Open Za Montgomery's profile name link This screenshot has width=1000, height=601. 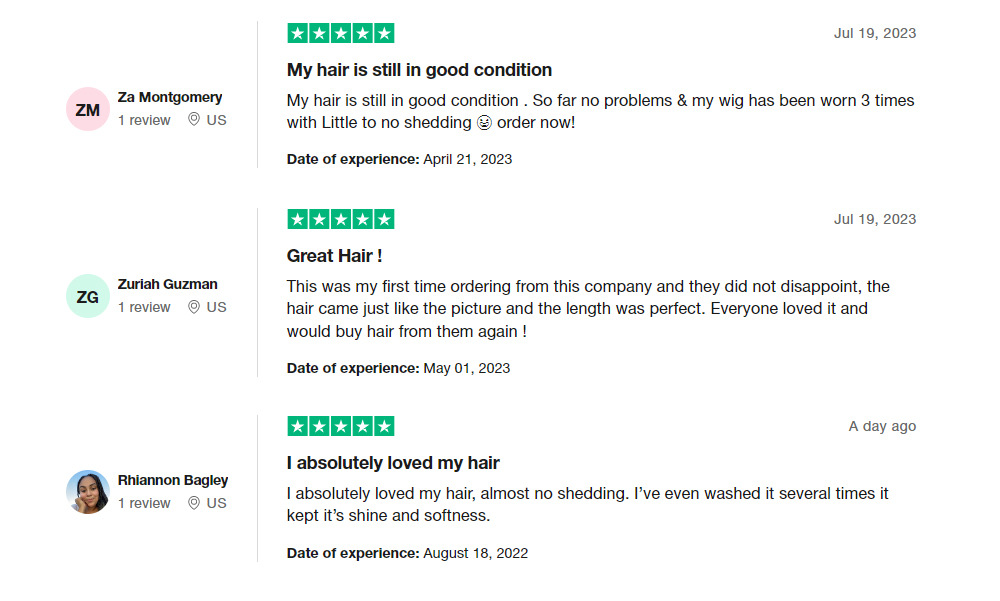[x=170, y=97]
